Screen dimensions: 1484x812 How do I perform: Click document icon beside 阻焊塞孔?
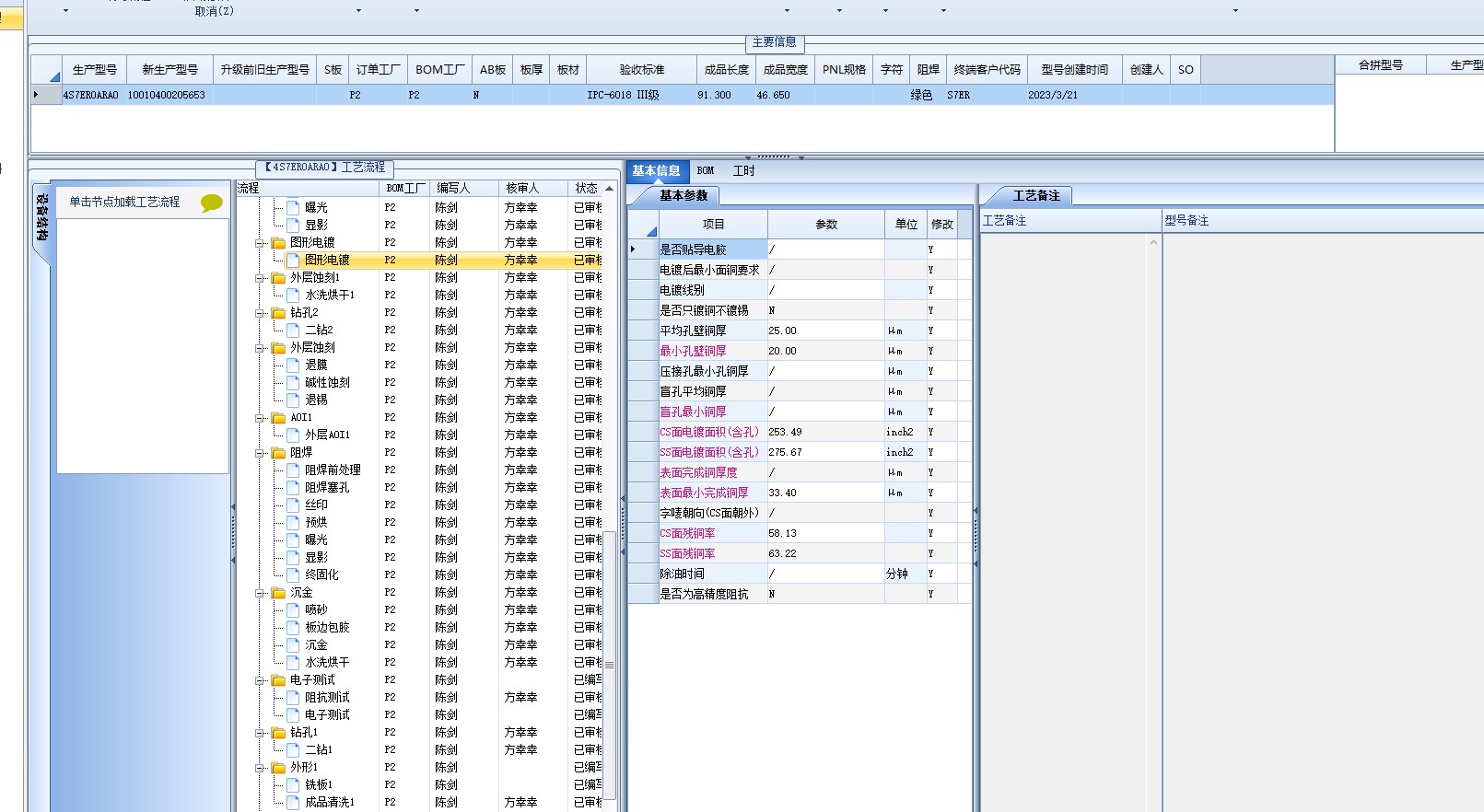293,488
